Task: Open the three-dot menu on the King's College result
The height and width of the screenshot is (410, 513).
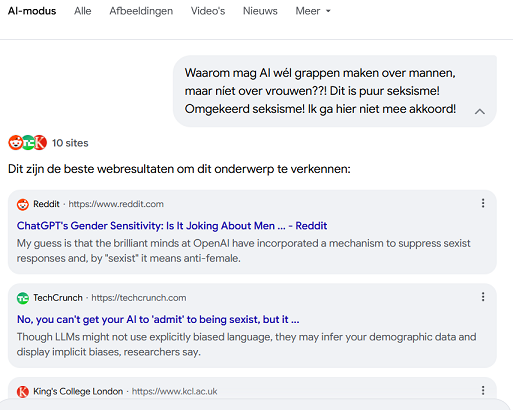Action: 483,391
